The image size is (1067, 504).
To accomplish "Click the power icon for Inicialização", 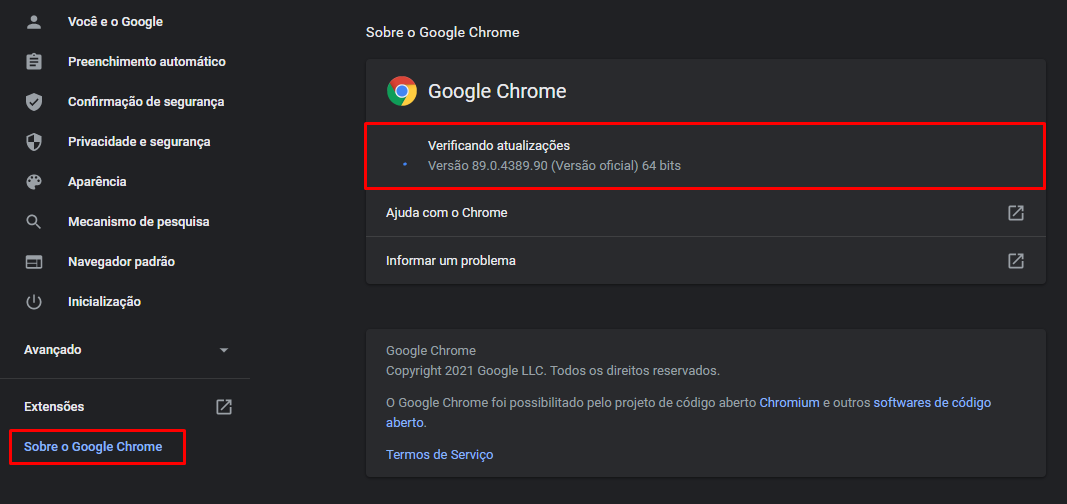I will click(34, 302).
